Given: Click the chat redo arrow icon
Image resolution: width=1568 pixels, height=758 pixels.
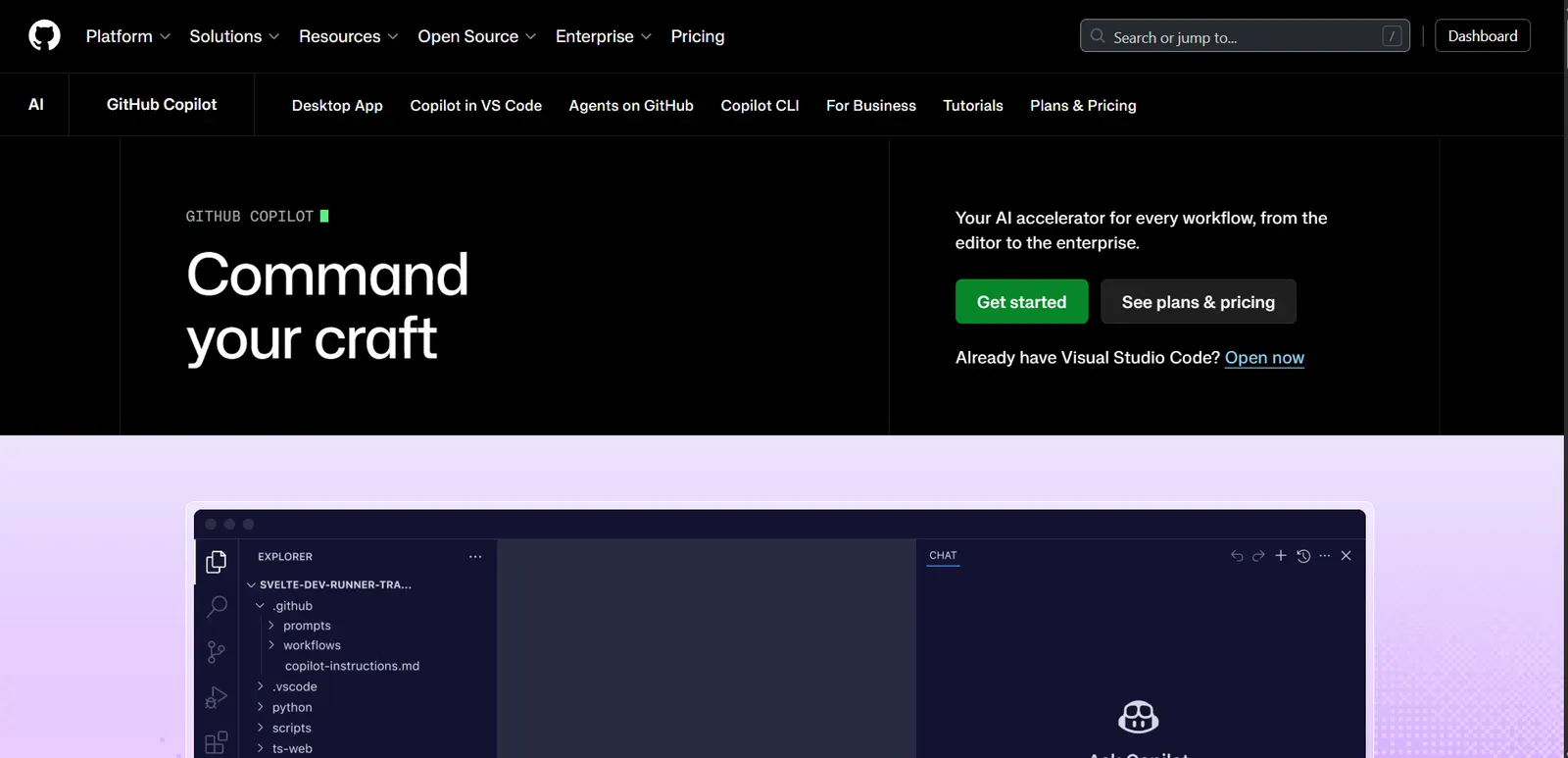Looking at the screenshot, I should 1258,556.
